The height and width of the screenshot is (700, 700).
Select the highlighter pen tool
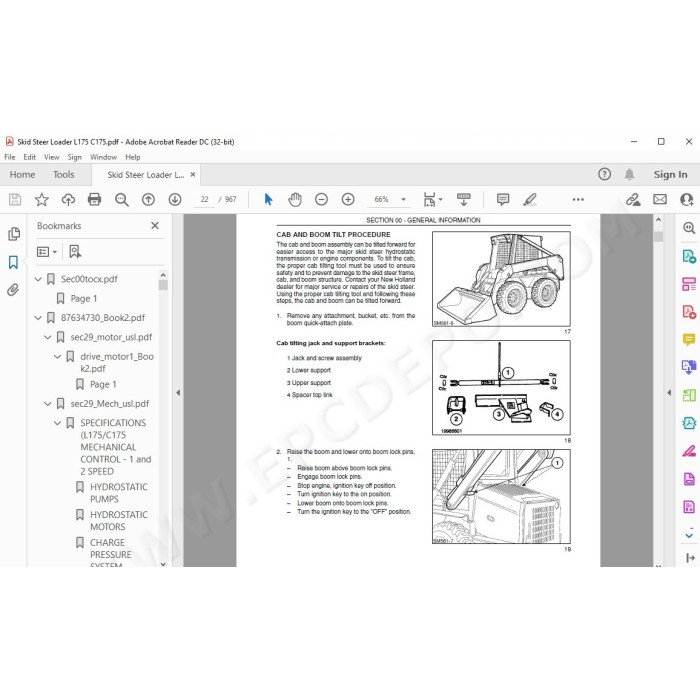point(529,199)
